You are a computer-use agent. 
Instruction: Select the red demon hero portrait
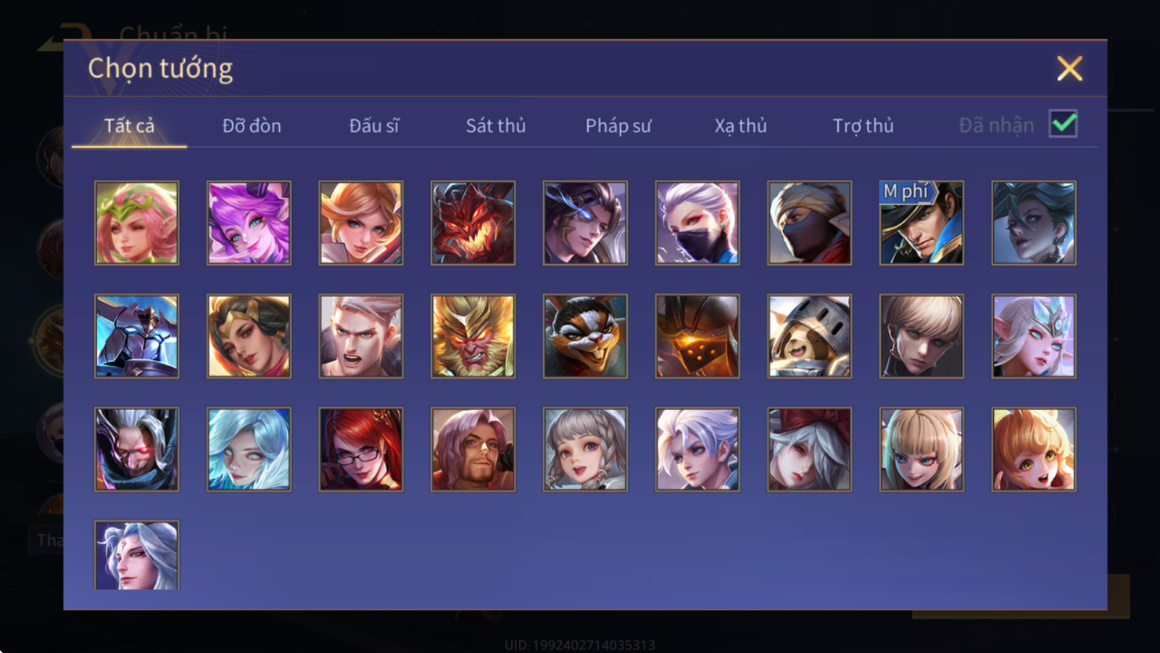click(x=473, y=223)
